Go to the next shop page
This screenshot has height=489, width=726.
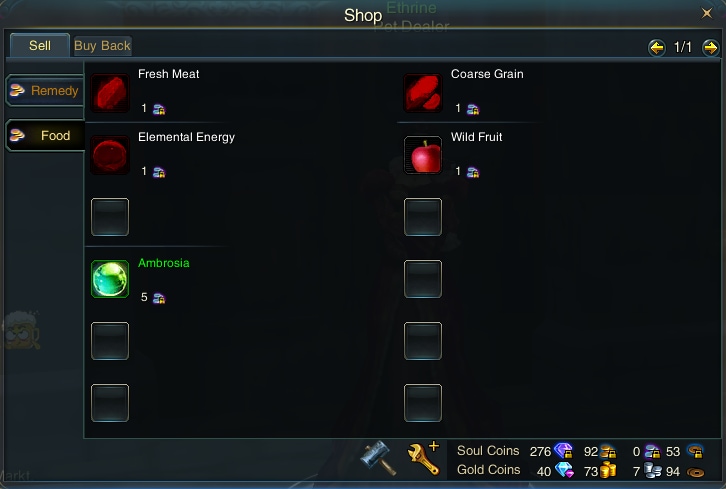pyautogui.click(x=710, y=47)
